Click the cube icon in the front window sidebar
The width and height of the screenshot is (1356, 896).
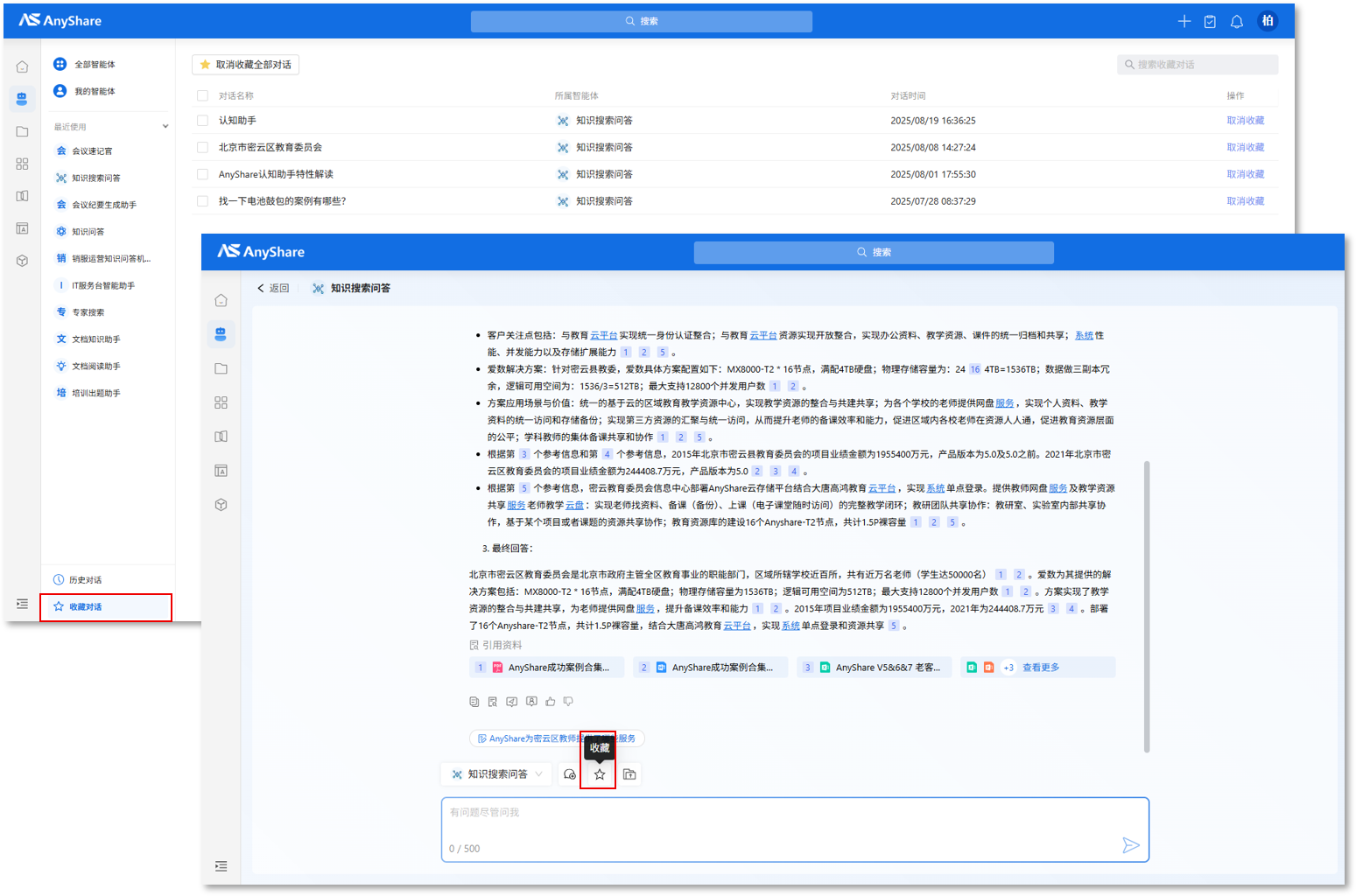click(x=221, y=505)
